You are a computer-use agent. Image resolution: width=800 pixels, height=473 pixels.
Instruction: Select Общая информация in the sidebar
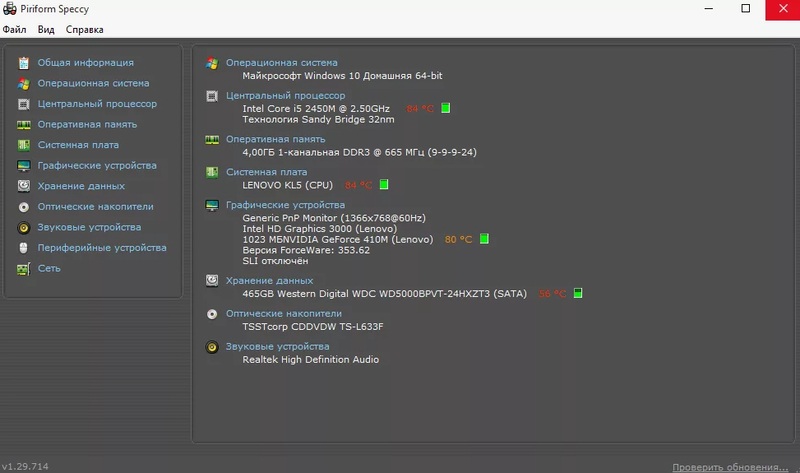click(85, 62)
